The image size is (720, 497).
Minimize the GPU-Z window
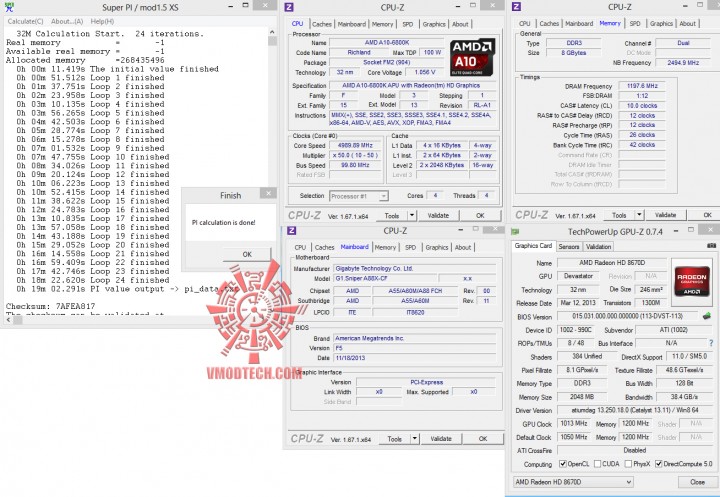click(x=676, y=231)
